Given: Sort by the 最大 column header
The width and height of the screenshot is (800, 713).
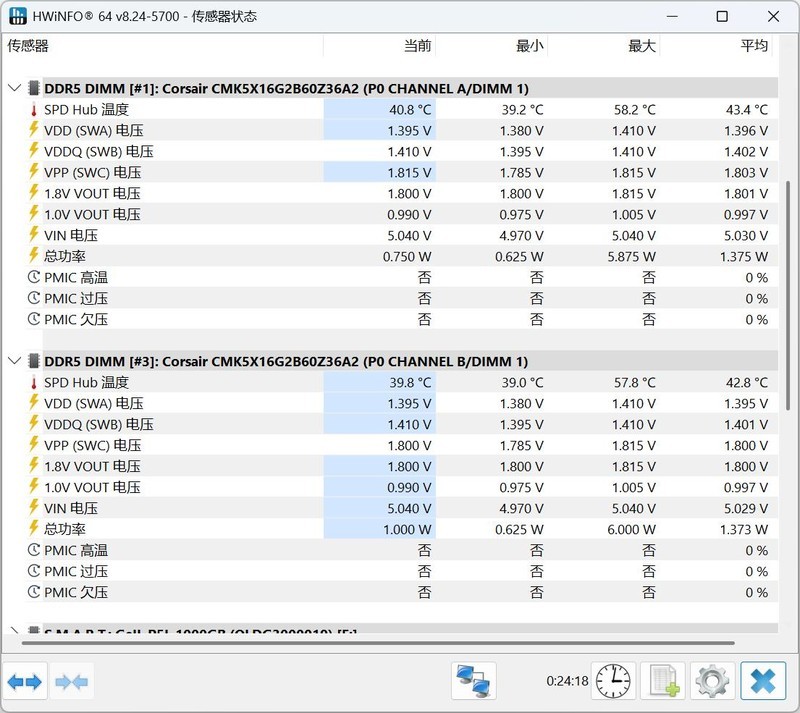Looking at the screenshot, I should pyautogui.click(x=641, y=46).
